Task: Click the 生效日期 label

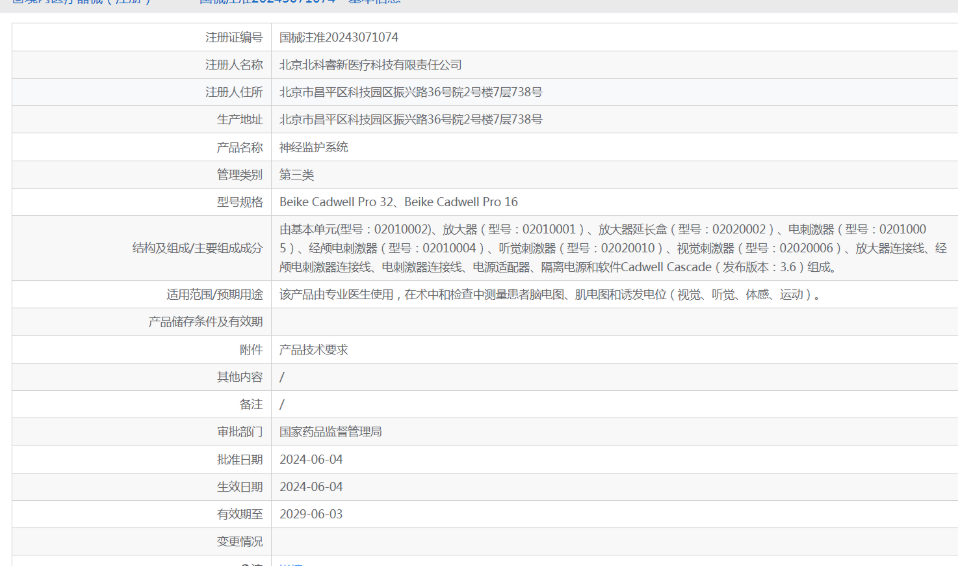Action: [x=240, y=487]
